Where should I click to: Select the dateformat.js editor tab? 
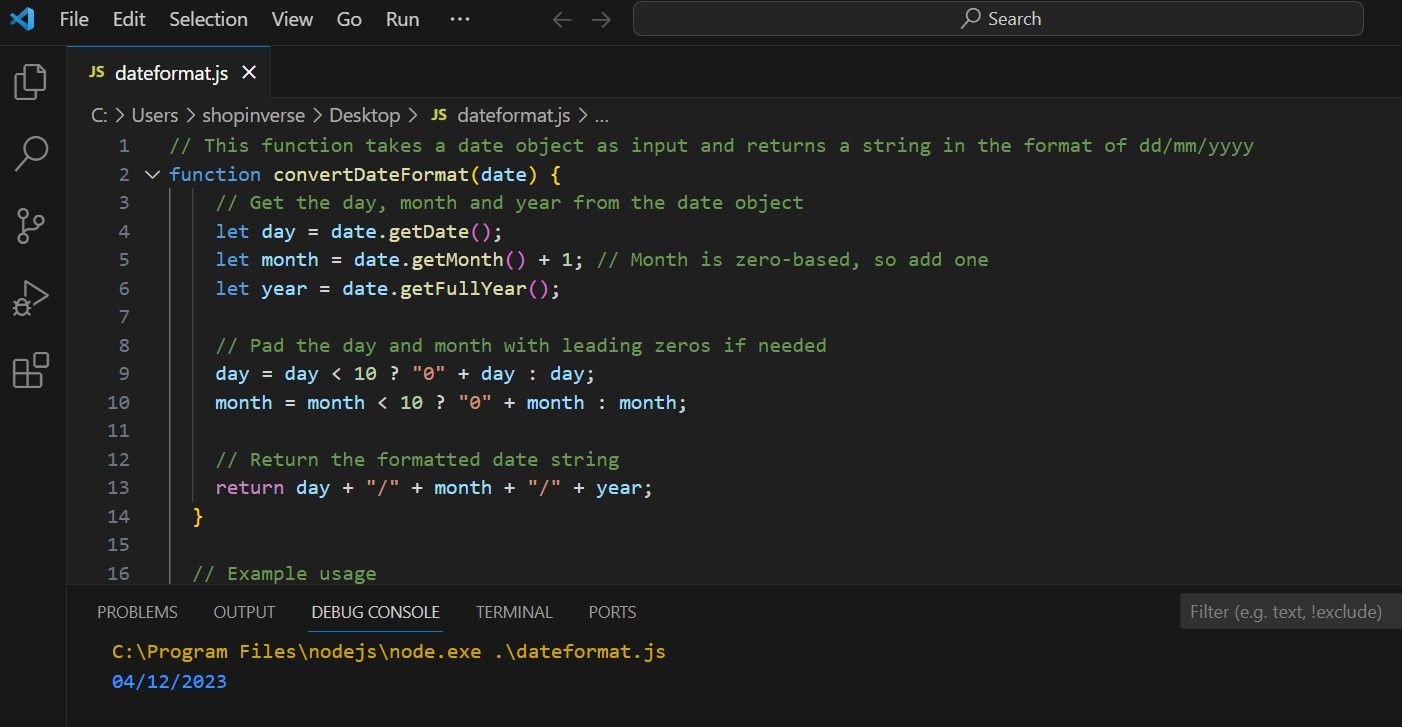pyautogui.click(x=169, y=72)
